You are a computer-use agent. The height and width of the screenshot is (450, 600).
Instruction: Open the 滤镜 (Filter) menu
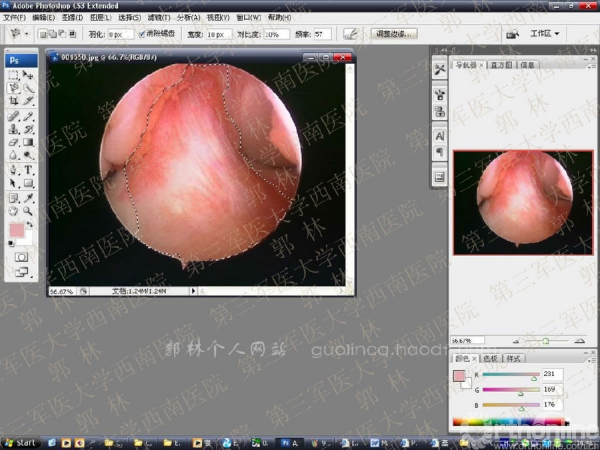(158, 17)
